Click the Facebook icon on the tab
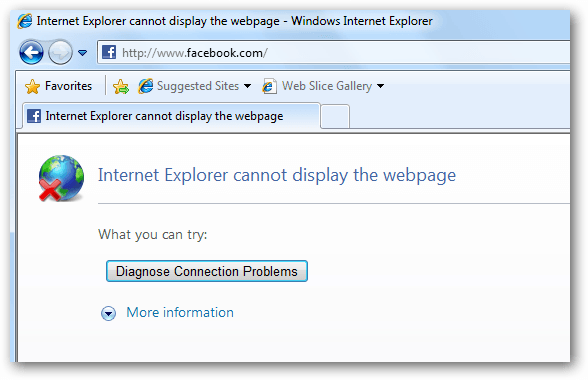This screenshot has width=588, height=380. click(34, 116)
